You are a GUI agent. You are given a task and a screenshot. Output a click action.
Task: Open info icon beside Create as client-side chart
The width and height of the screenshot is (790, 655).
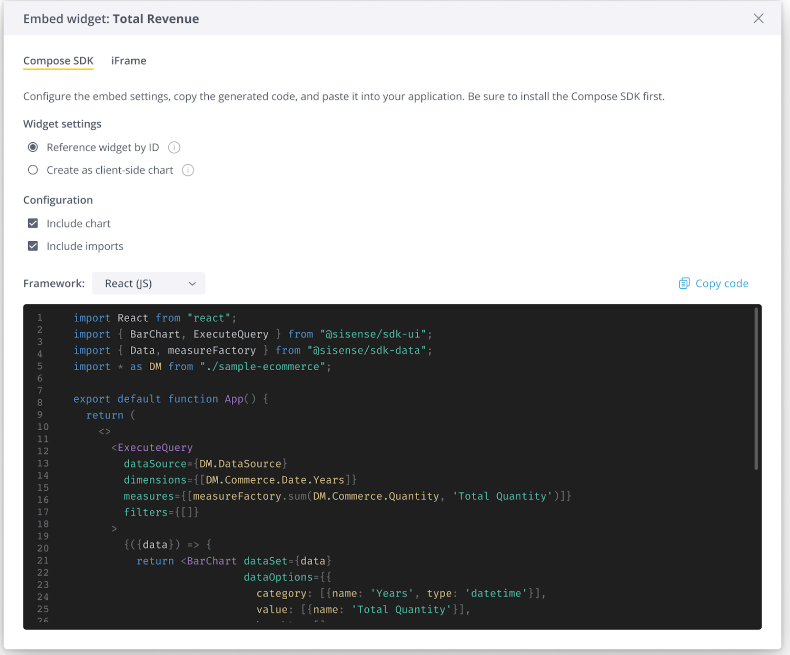[188, 170]
